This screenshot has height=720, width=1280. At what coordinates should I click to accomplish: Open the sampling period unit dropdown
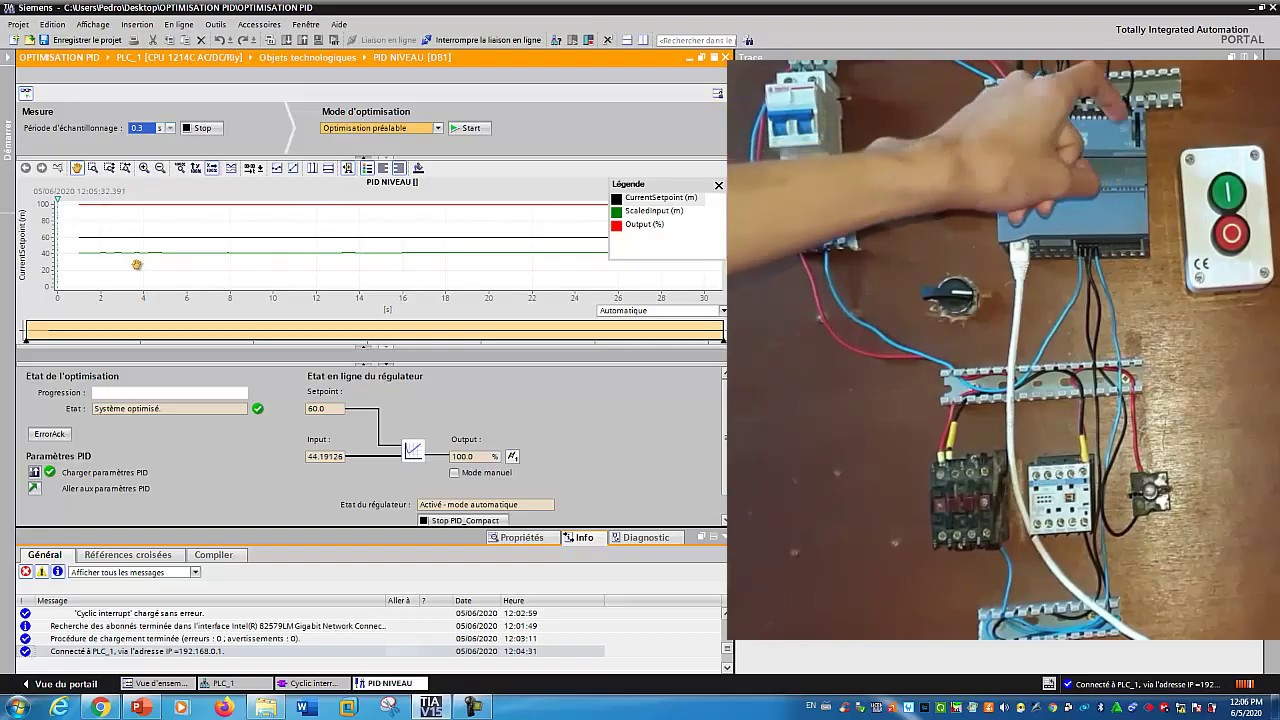coord(170,128)
